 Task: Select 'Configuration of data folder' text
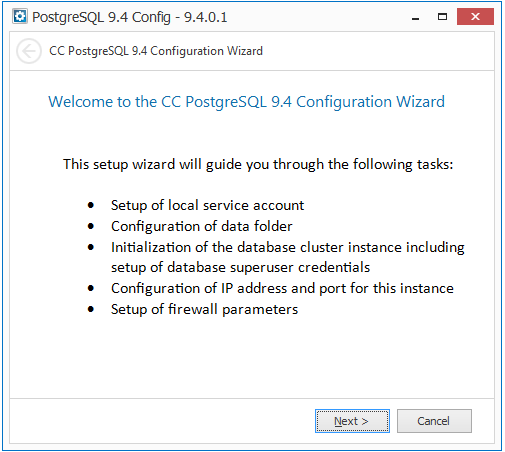point(202,226)
